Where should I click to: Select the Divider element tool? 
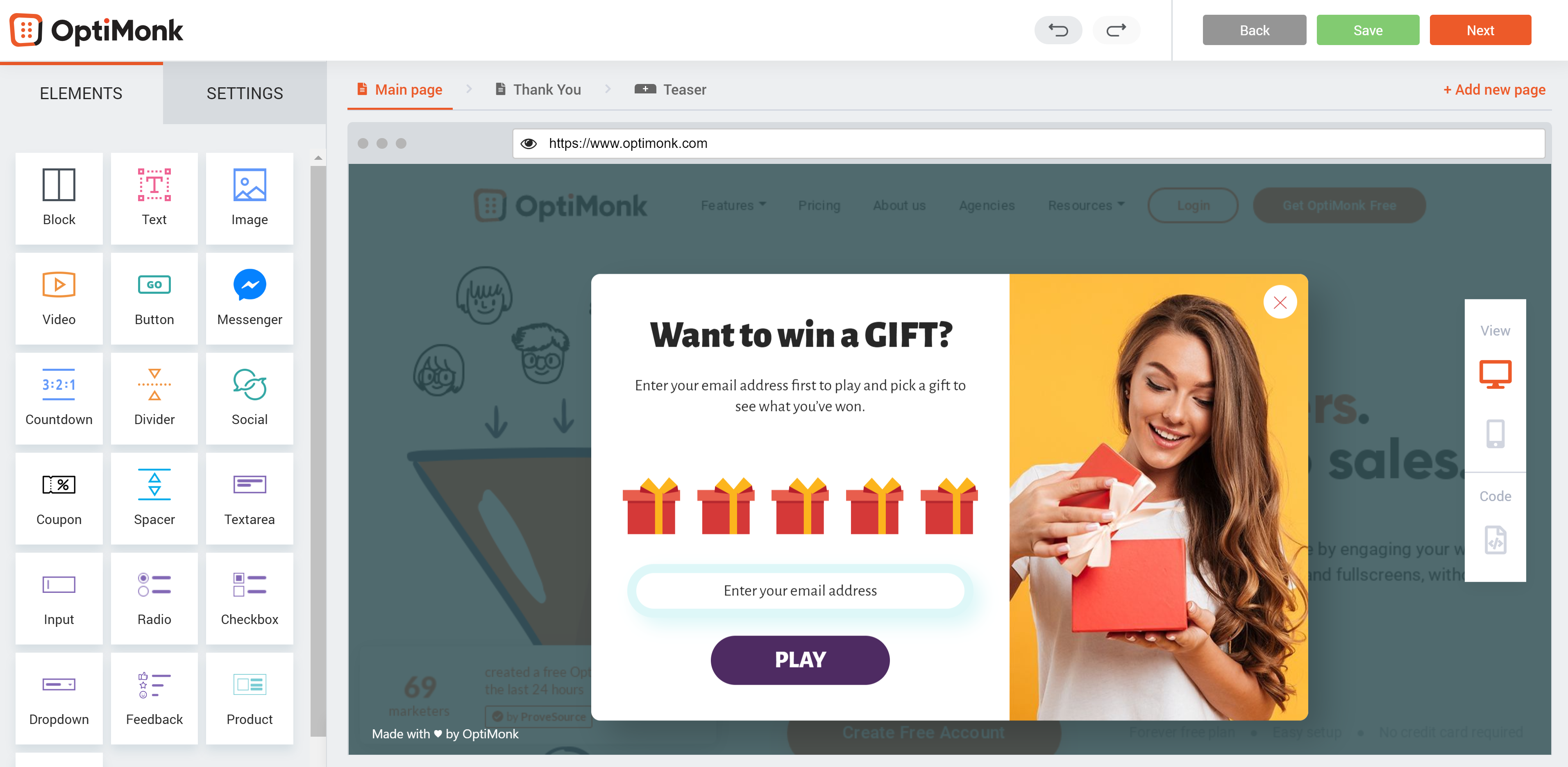point(154,395)
